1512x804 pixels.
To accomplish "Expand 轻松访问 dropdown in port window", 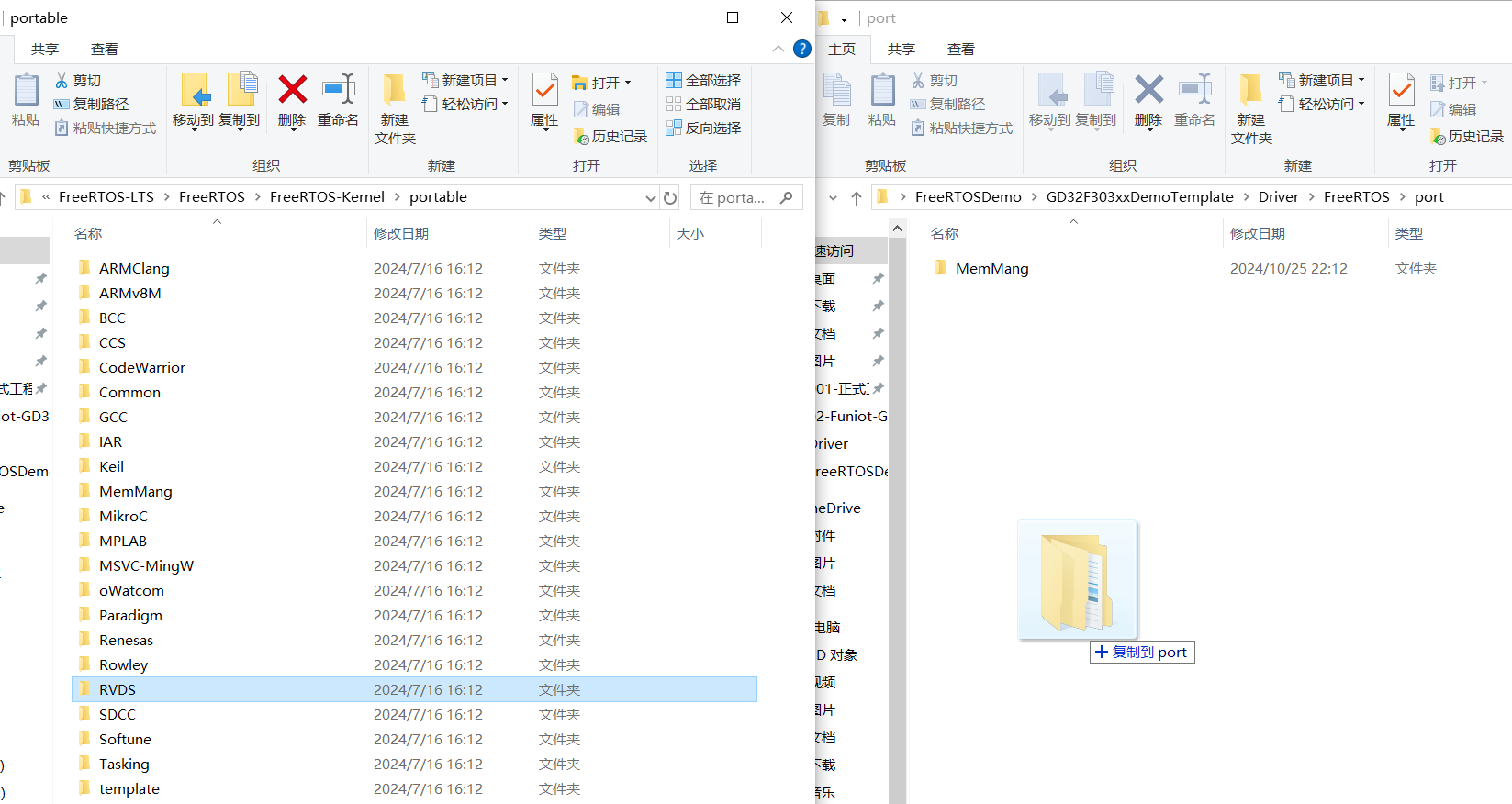I will click(1361, 104).
